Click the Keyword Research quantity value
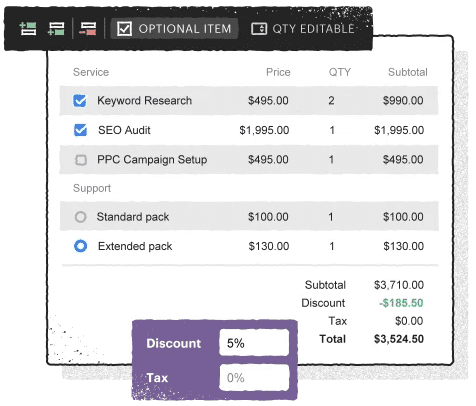476x406 pixels. coord(331,101)
